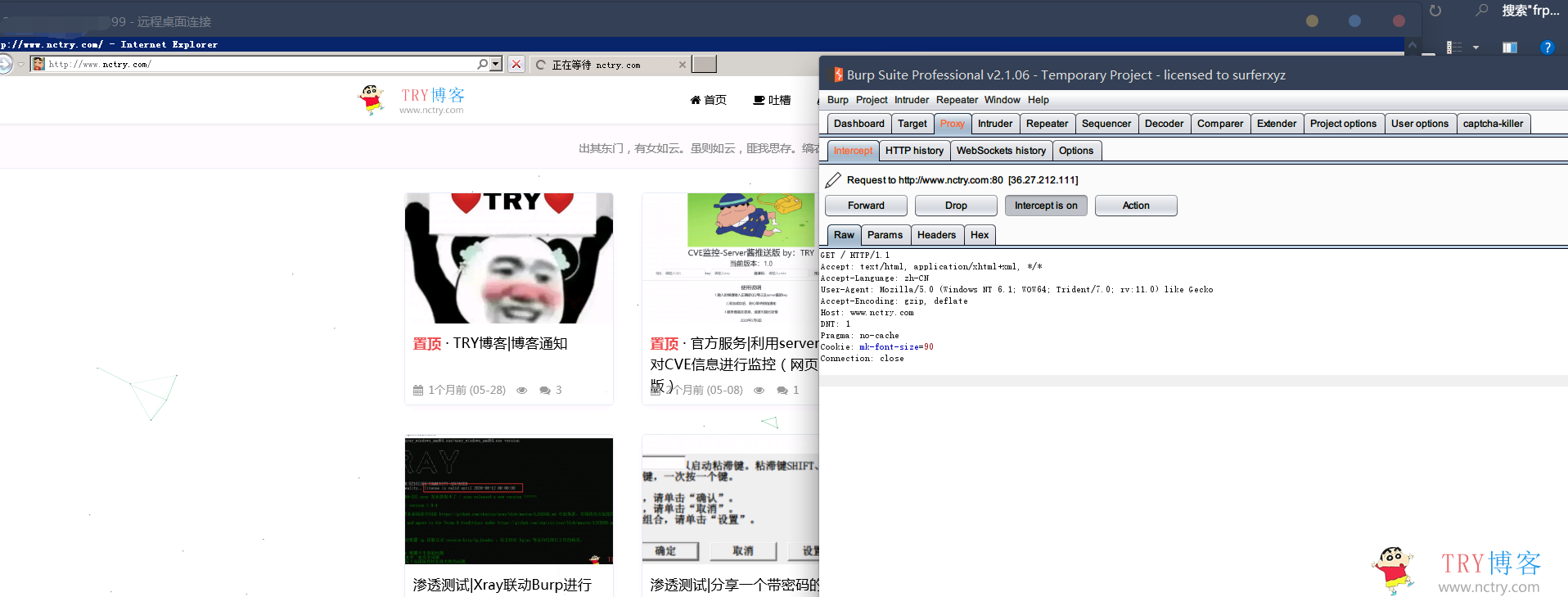Open the Window menu in Burp Suite
Screen dimensions: 1568x597
(1003, 100)
